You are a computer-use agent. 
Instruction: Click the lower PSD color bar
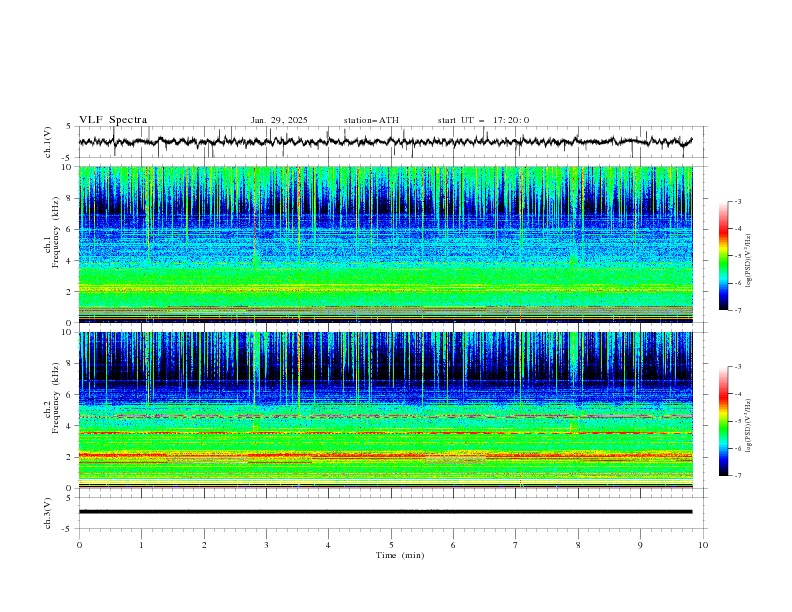click(723, 421)
